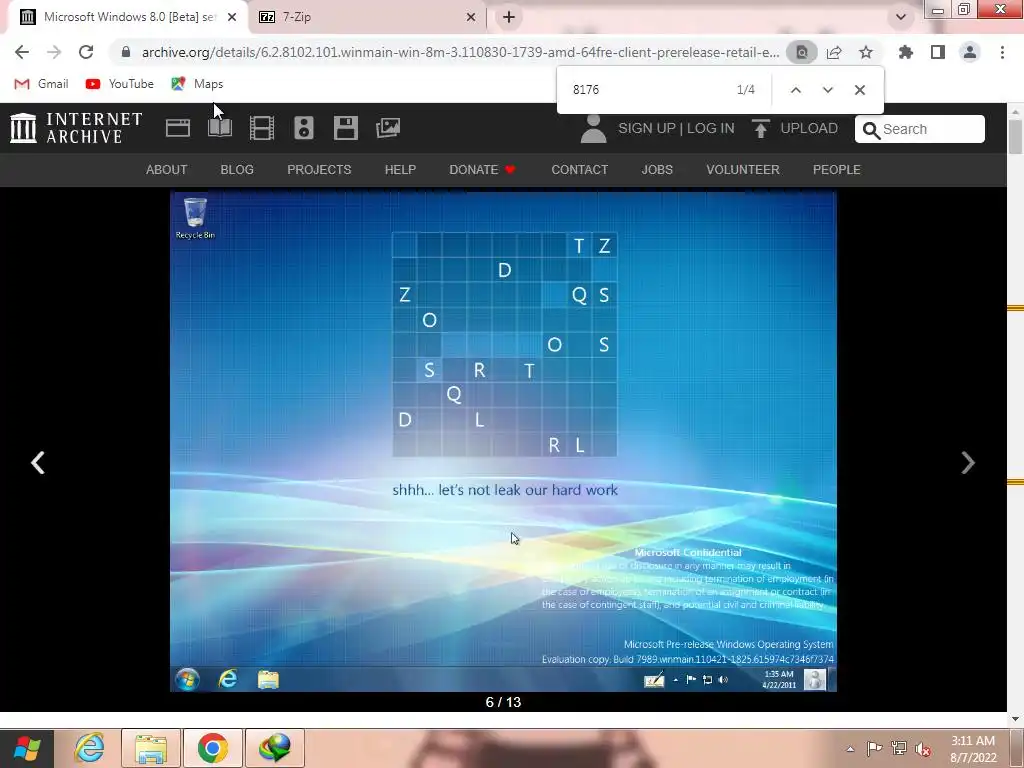Go back using the browser back arrow

[x=22, y=52]
